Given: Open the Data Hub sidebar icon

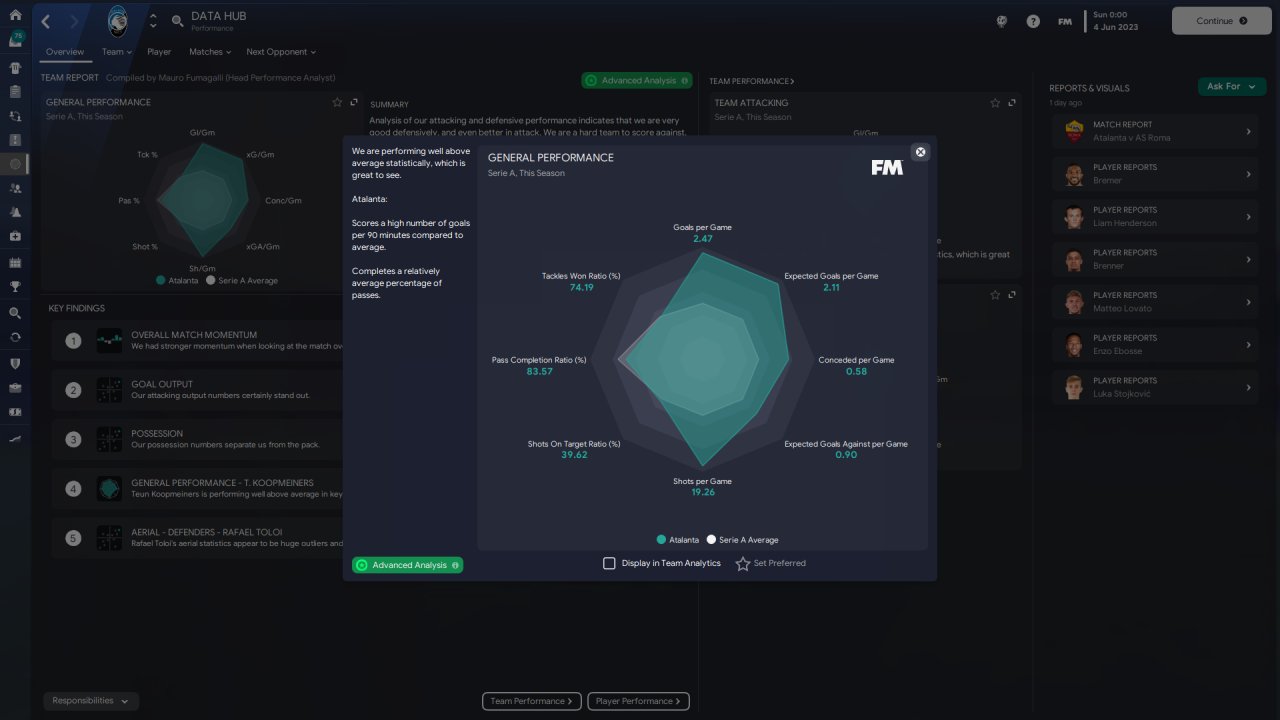Looking at the screenshot, I should coord(15,163).
